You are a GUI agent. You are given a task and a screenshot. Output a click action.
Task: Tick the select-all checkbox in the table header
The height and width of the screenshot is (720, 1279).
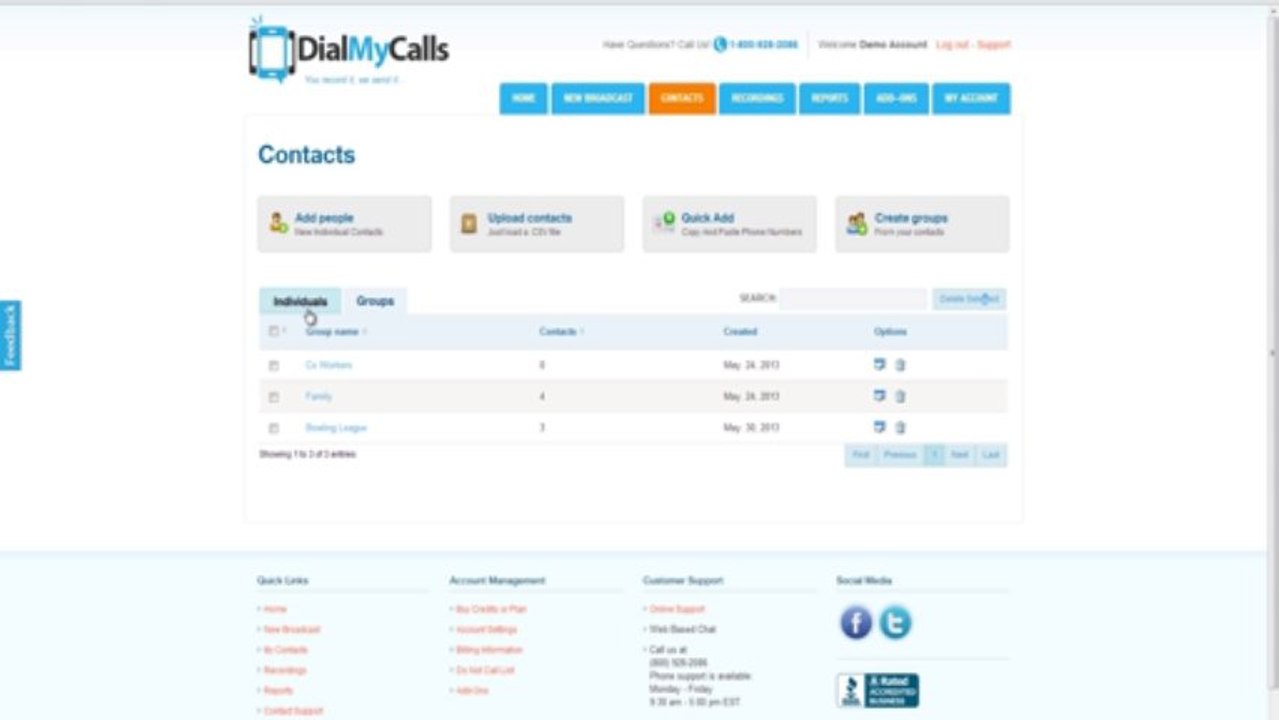click(273, 331)
